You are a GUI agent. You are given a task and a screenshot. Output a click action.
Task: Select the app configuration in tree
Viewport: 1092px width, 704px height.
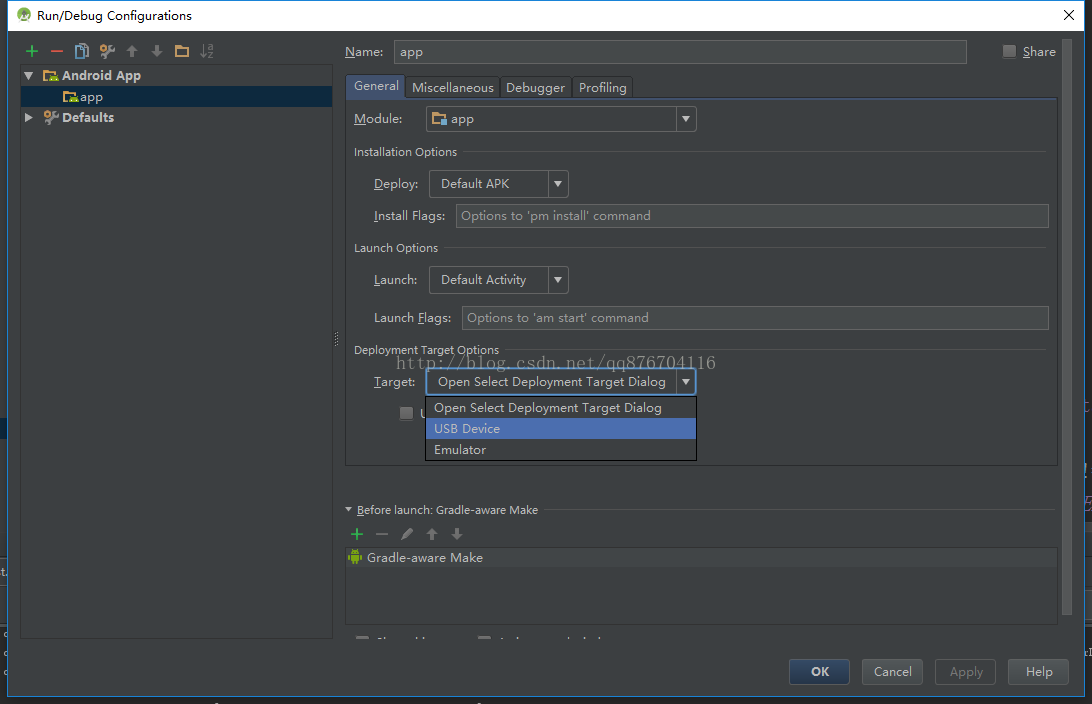tap(176, 97)
